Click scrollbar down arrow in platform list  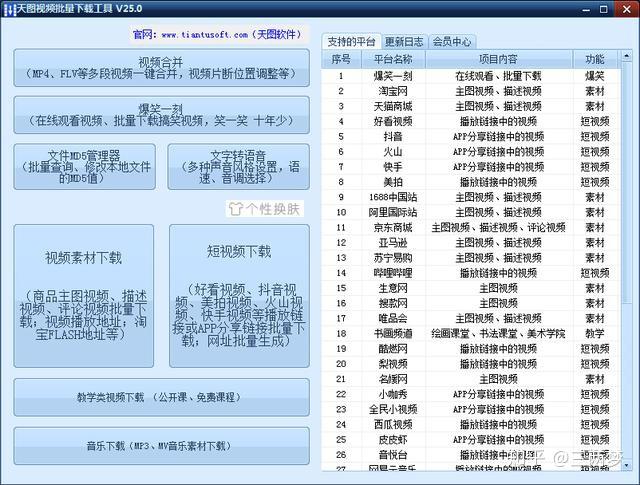pyautogui.click(x=627, y=465)
